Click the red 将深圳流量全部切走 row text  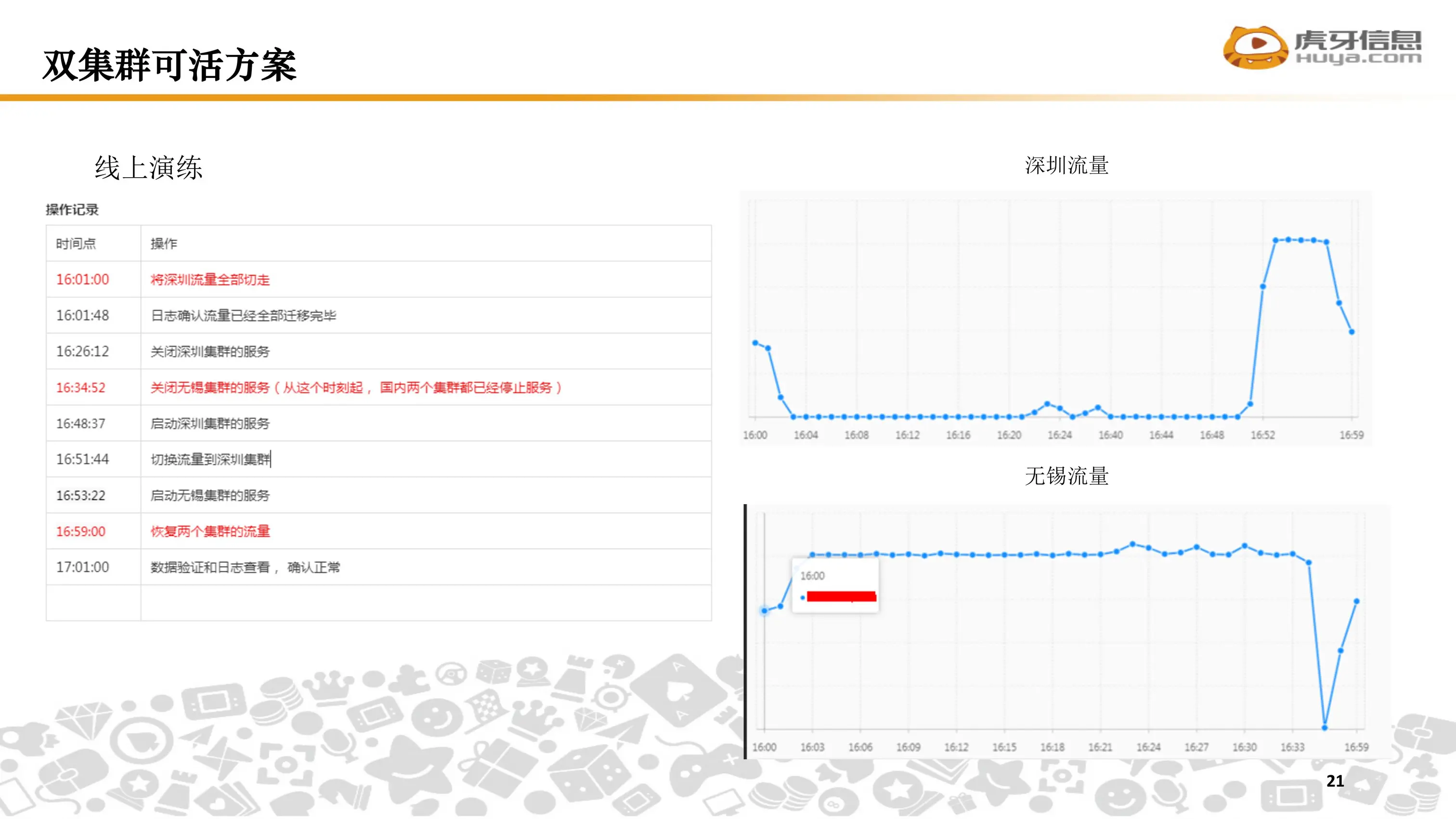pyautogui.click(x=210, y=279)
